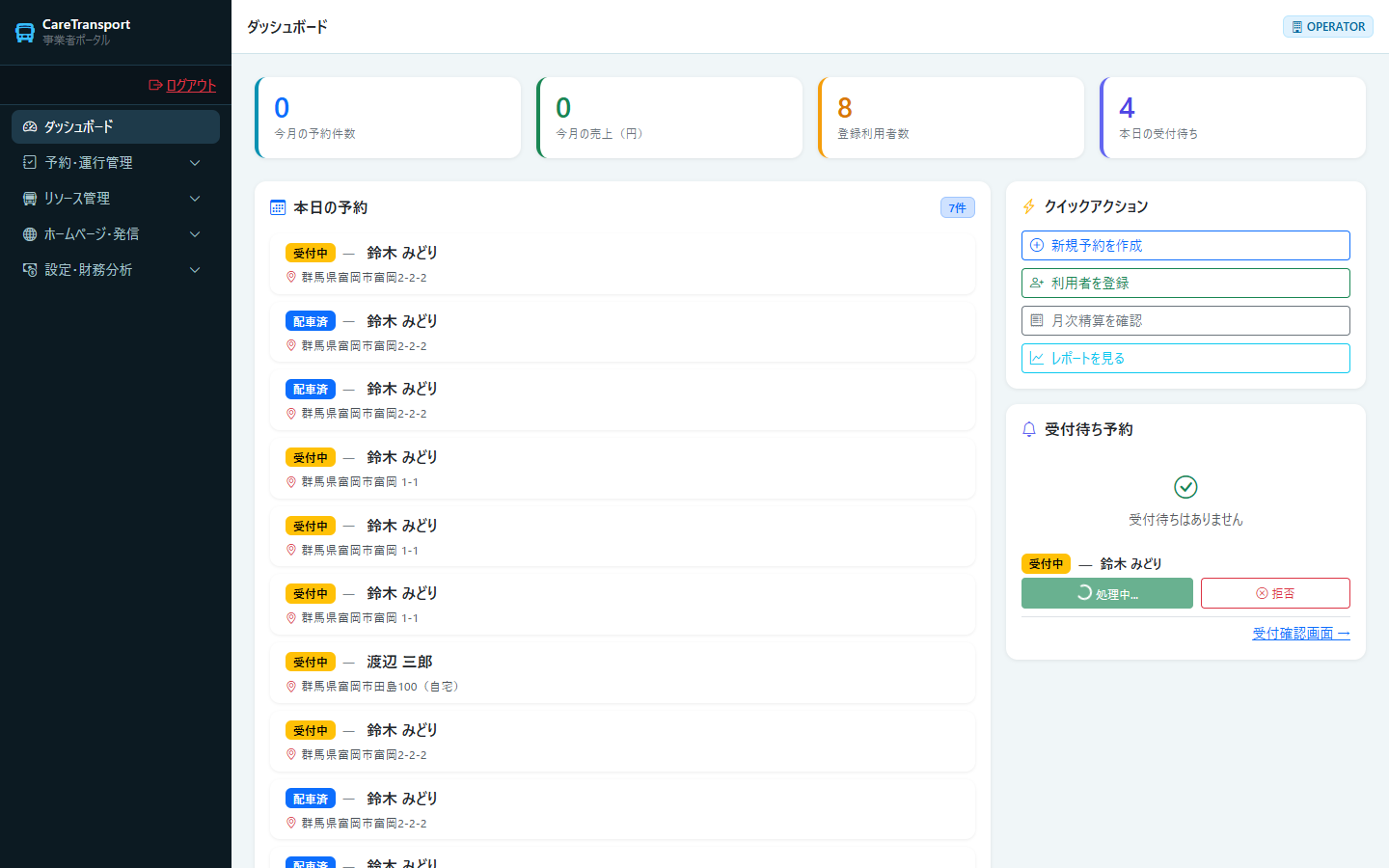Click the lightning icon next to クイックアクション
This screenshot has width=1389, height=868.
click(x=1029, y=206)
